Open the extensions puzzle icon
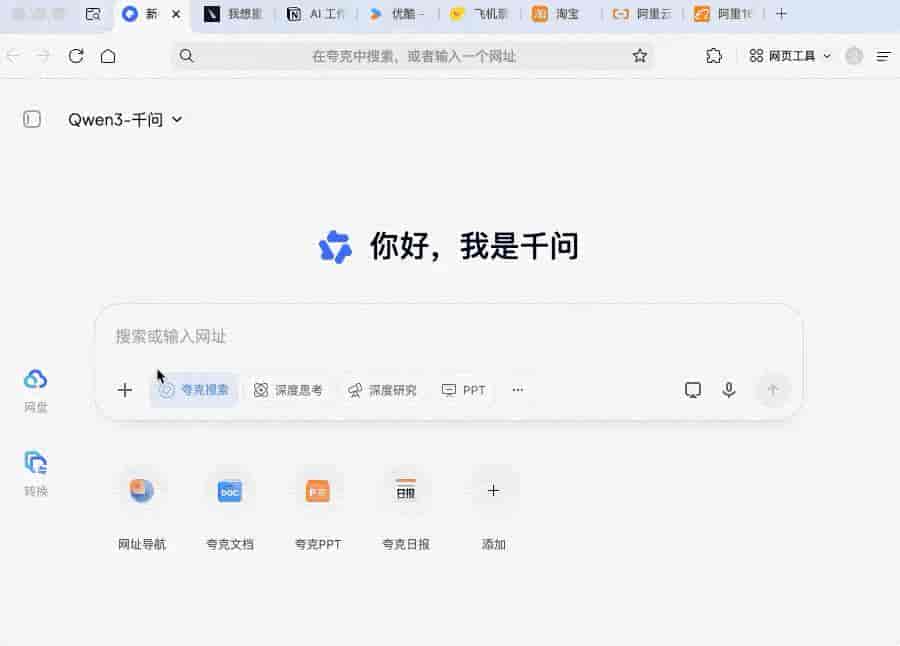Screen dimensions: 900x646 tap(713, 56)
